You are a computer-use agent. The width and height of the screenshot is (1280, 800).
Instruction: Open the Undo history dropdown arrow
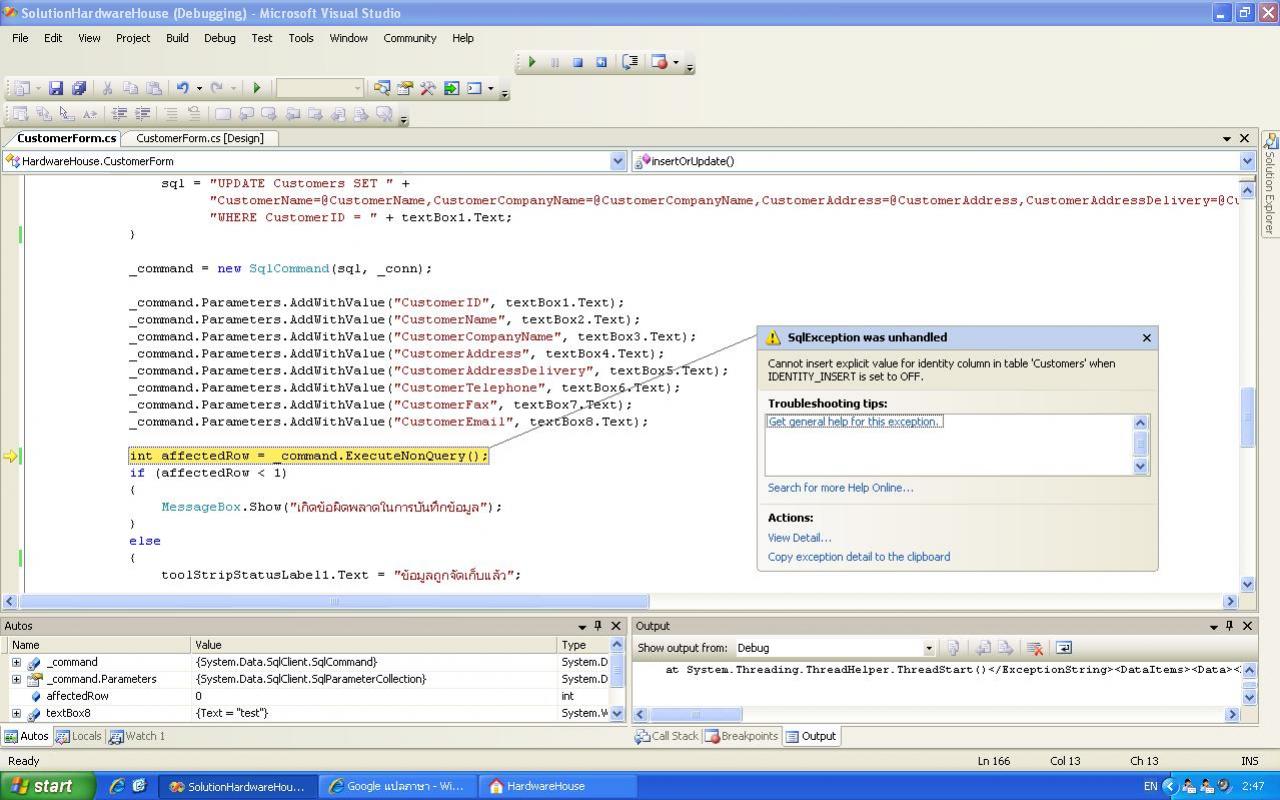click(x=199, y=88)
